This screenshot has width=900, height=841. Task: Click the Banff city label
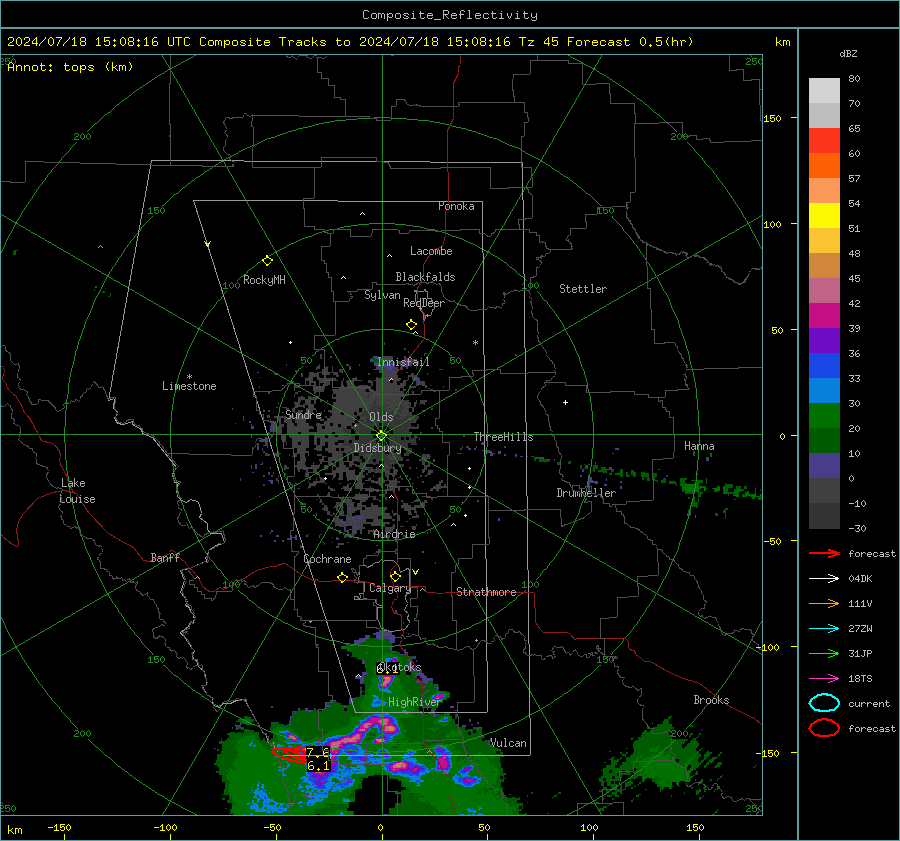[165, 557]
